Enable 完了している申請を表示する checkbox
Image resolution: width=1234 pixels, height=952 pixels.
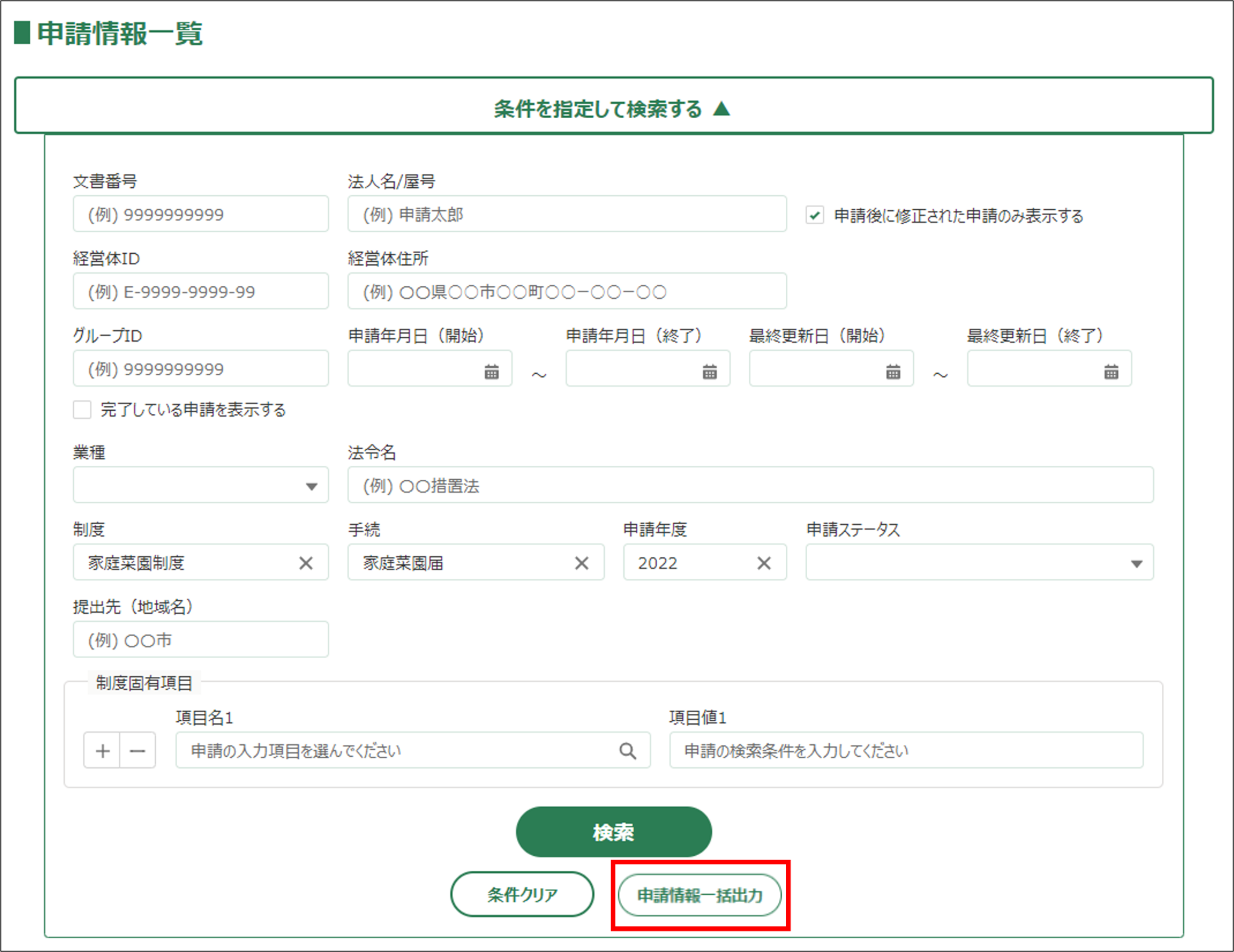tap(83, 409)
